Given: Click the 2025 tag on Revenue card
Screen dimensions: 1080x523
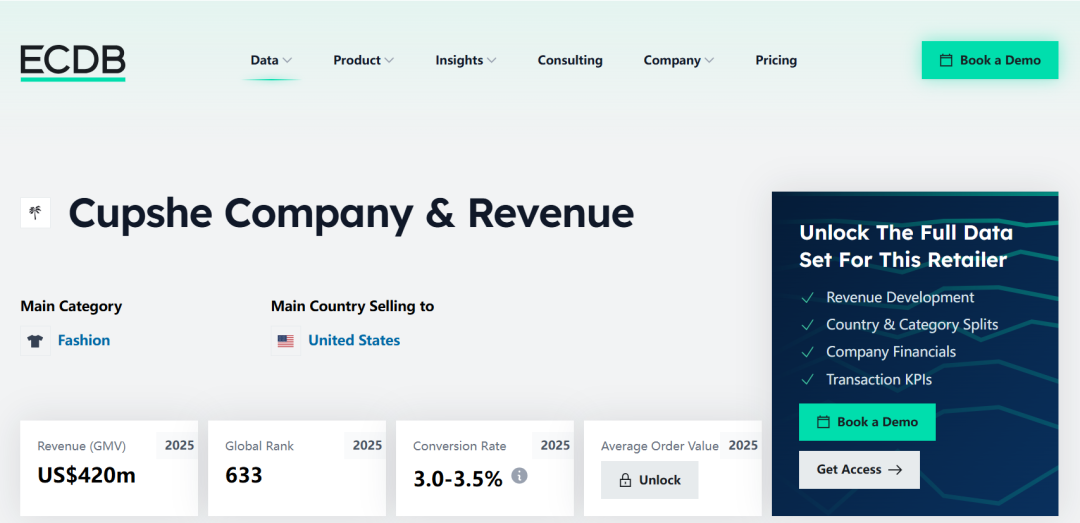Looking at the screenshot, I should pos(178,445).
